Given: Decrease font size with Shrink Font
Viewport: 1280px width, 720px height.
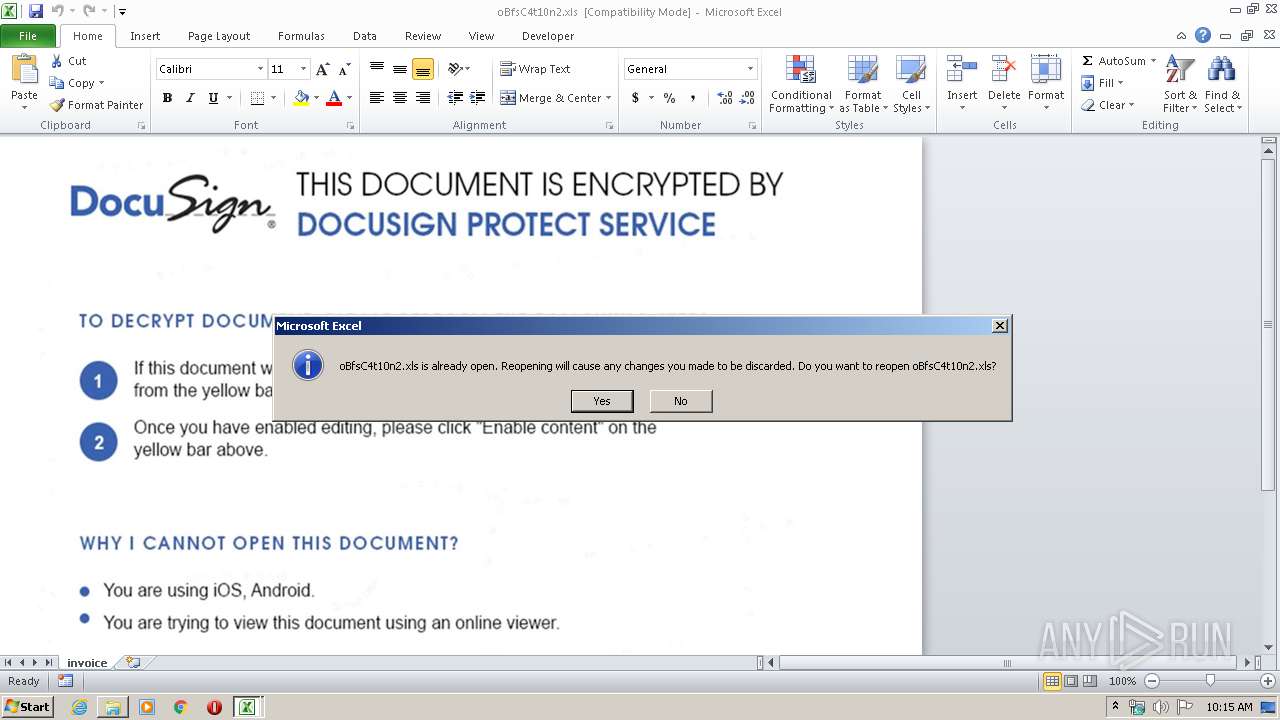Looking at the screenshot, I should click(x=344, y=69).
